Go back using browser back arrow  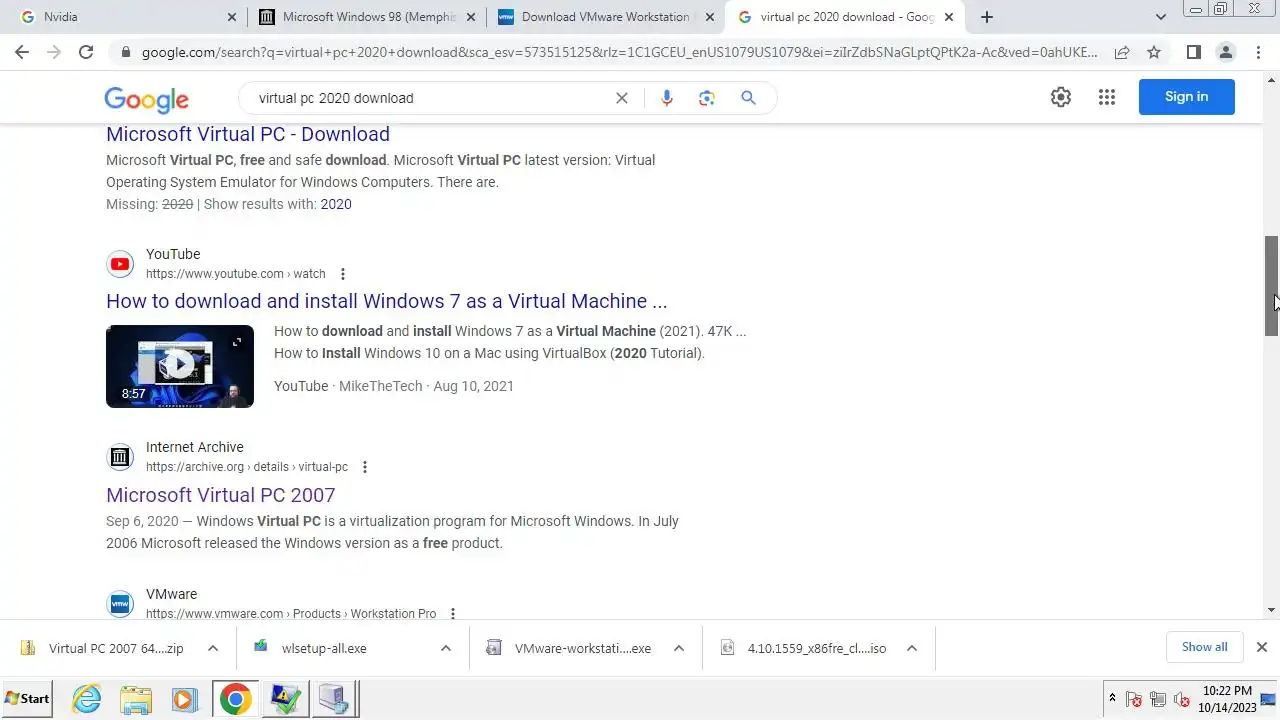pos(22,52)
